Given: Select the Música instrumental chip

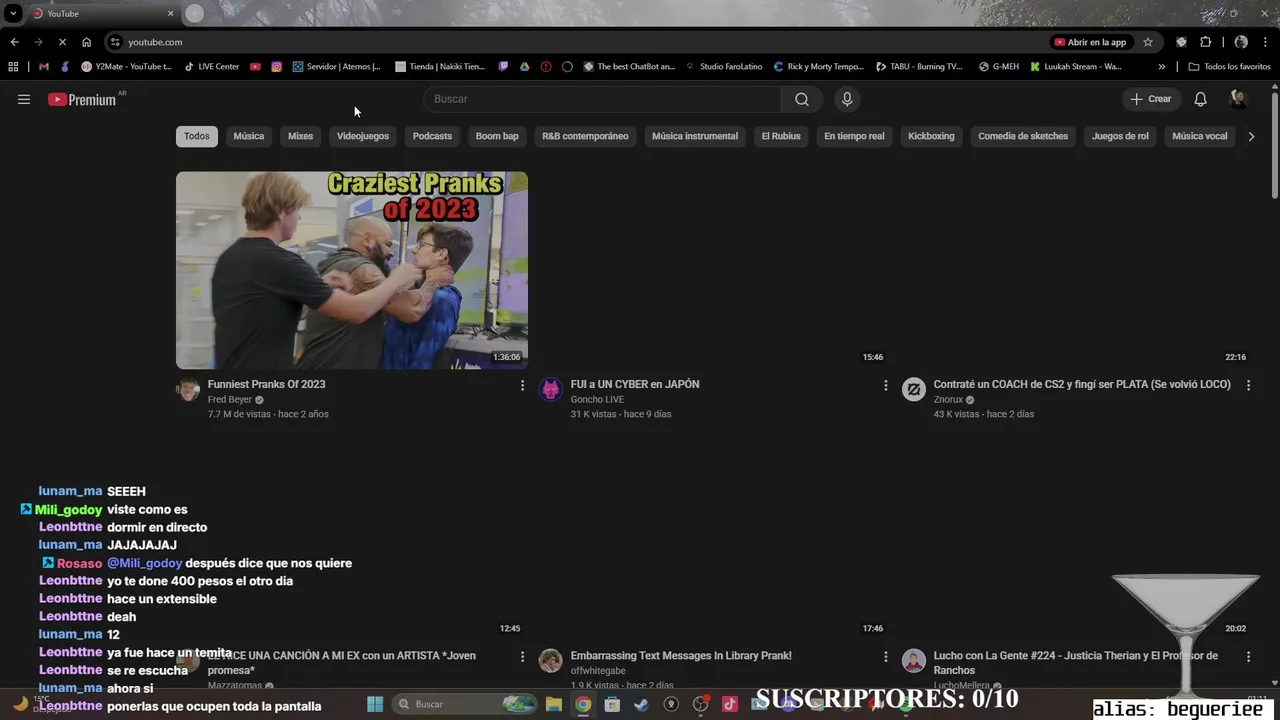Looking at the screenshot, I should (695, 136).
